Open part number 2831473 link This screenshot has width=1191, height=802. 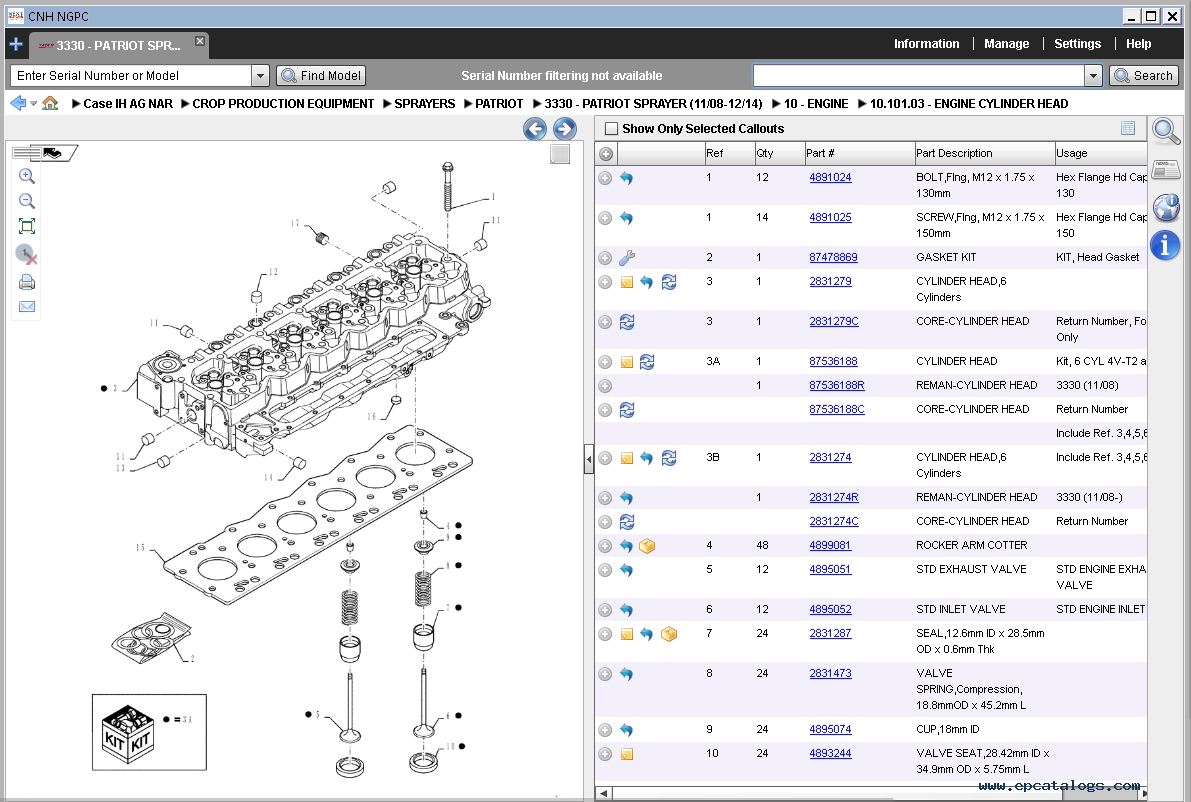click(x=830, y=673)
